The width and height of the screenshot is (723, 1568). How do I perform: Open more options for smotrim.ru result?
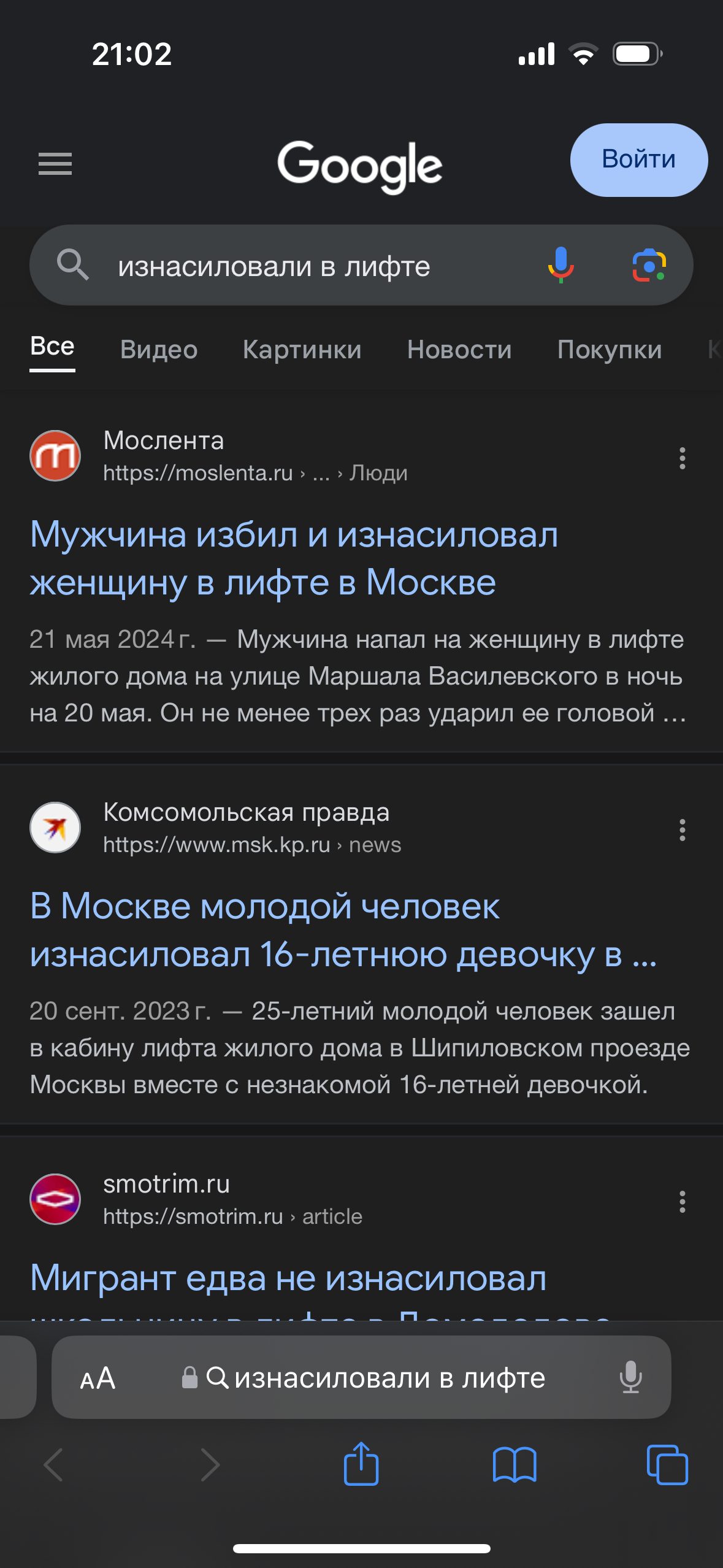pyautogui.click(x=682, y=1202)
